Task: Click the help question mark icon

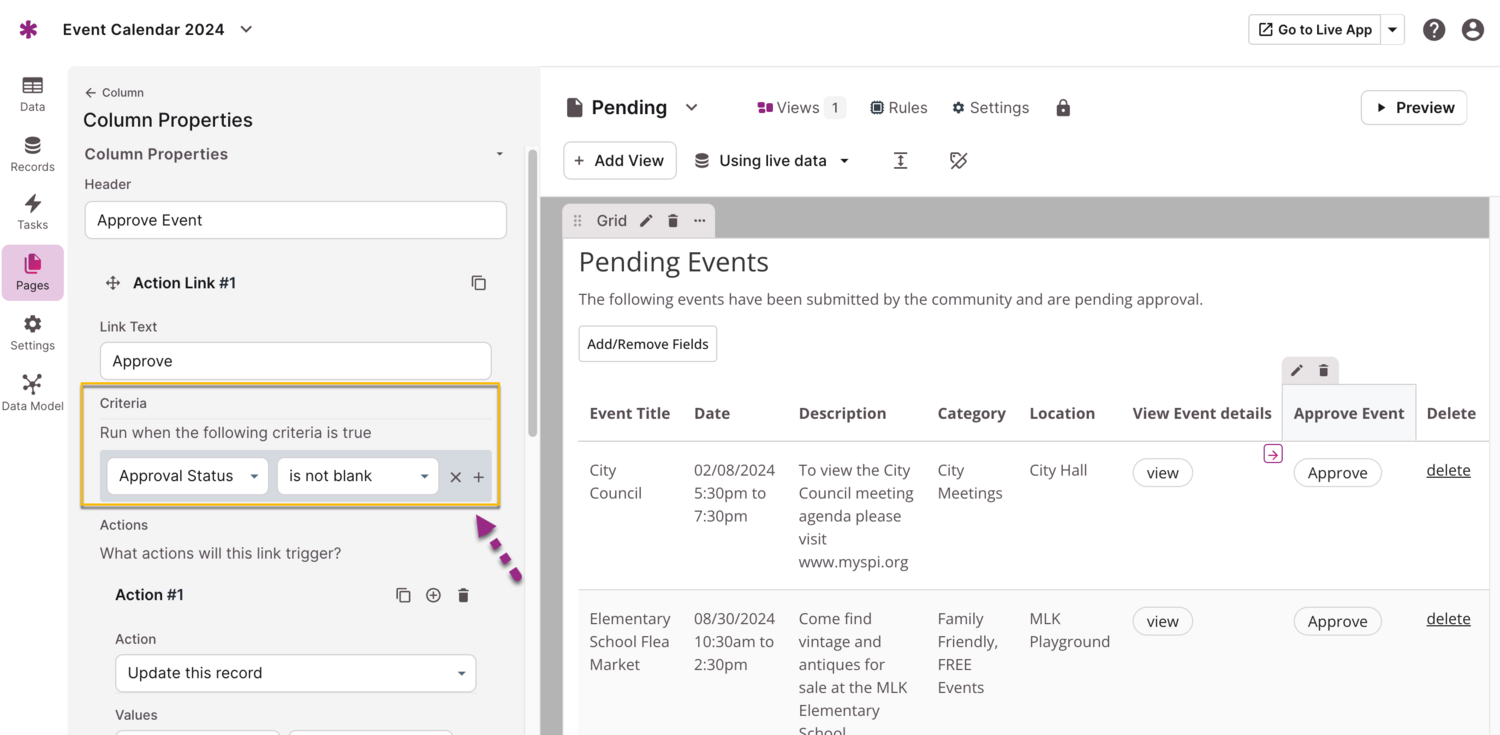Action: [x=1433, y=30]
